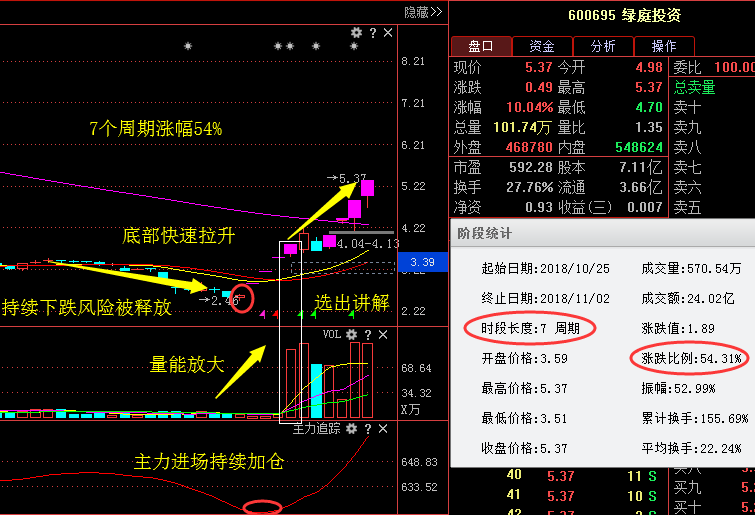Switch to the 盘口 tab
This screenshot has width=755, height=515.
[481, 46]
